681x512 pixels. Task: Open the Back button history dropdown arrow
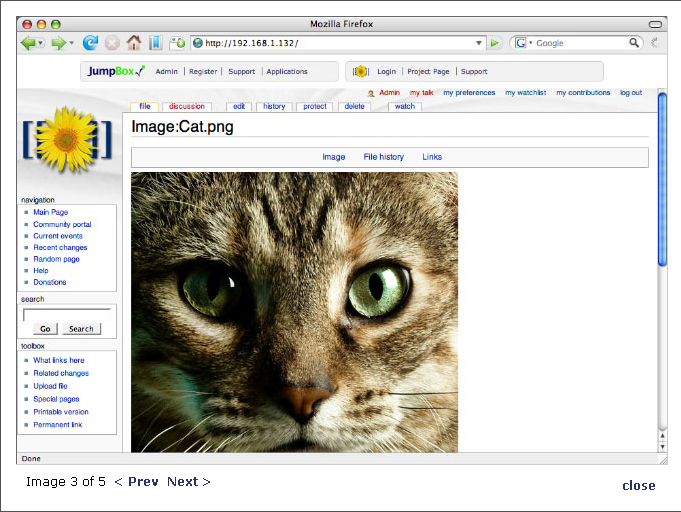pyautogui.click(x=40, y=43)
